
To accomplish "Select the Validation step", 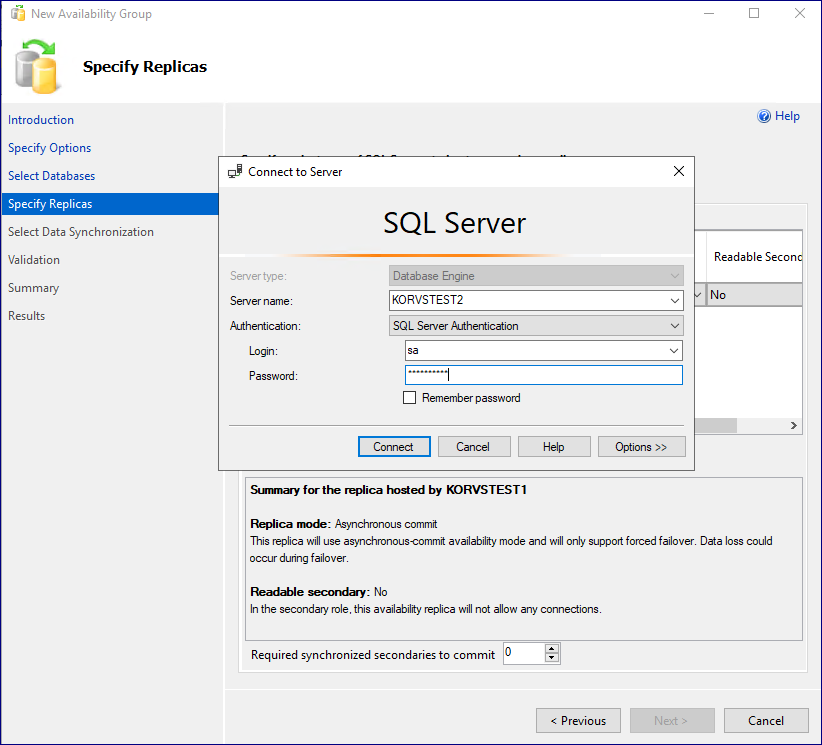I will [34, 260].
